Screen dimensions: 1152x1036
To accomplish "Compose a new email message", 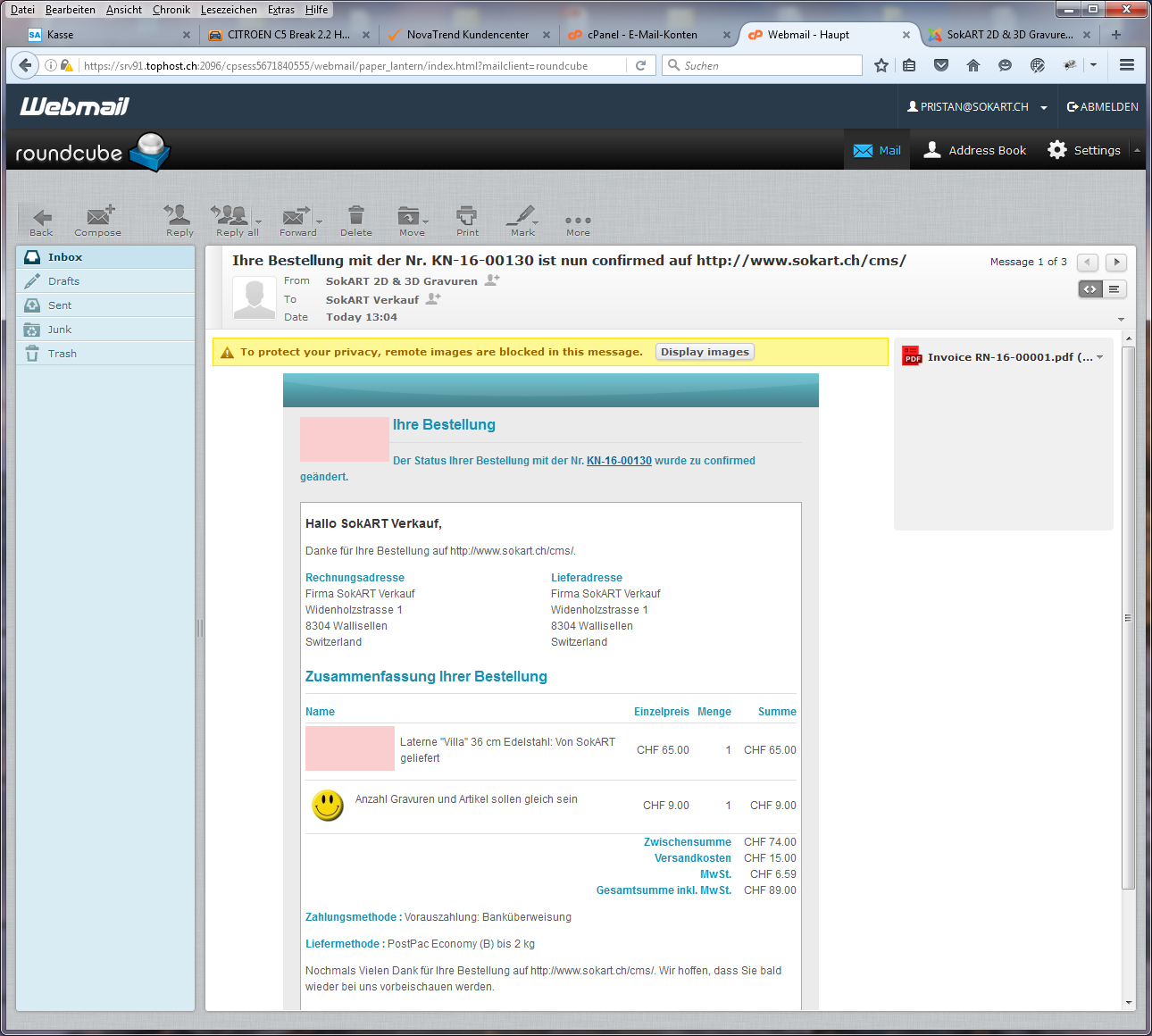I will pos(98,221).
